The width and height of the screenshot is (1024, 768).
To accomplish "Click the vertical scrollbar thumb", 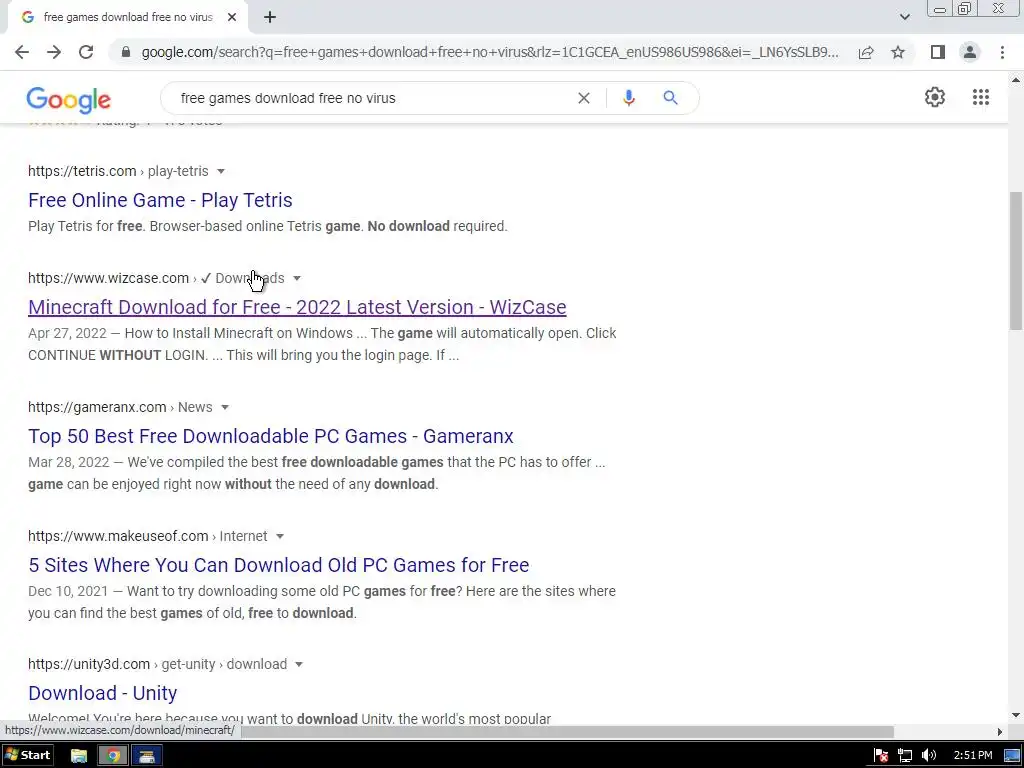I will [1016, 261].
